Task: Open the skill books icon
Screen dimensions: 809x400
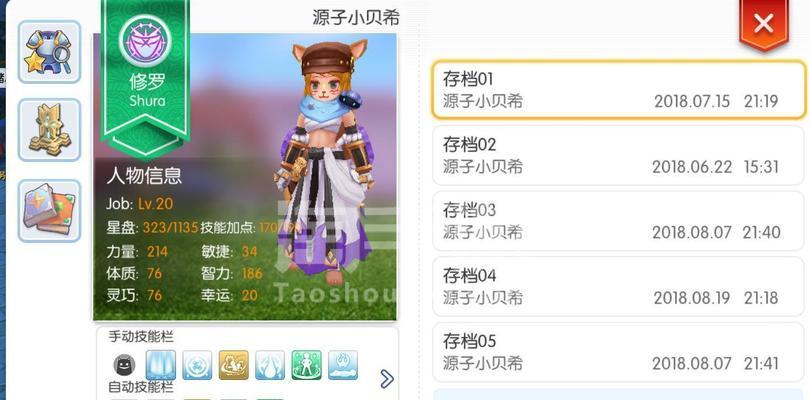Action: click(x=50, y=211)
